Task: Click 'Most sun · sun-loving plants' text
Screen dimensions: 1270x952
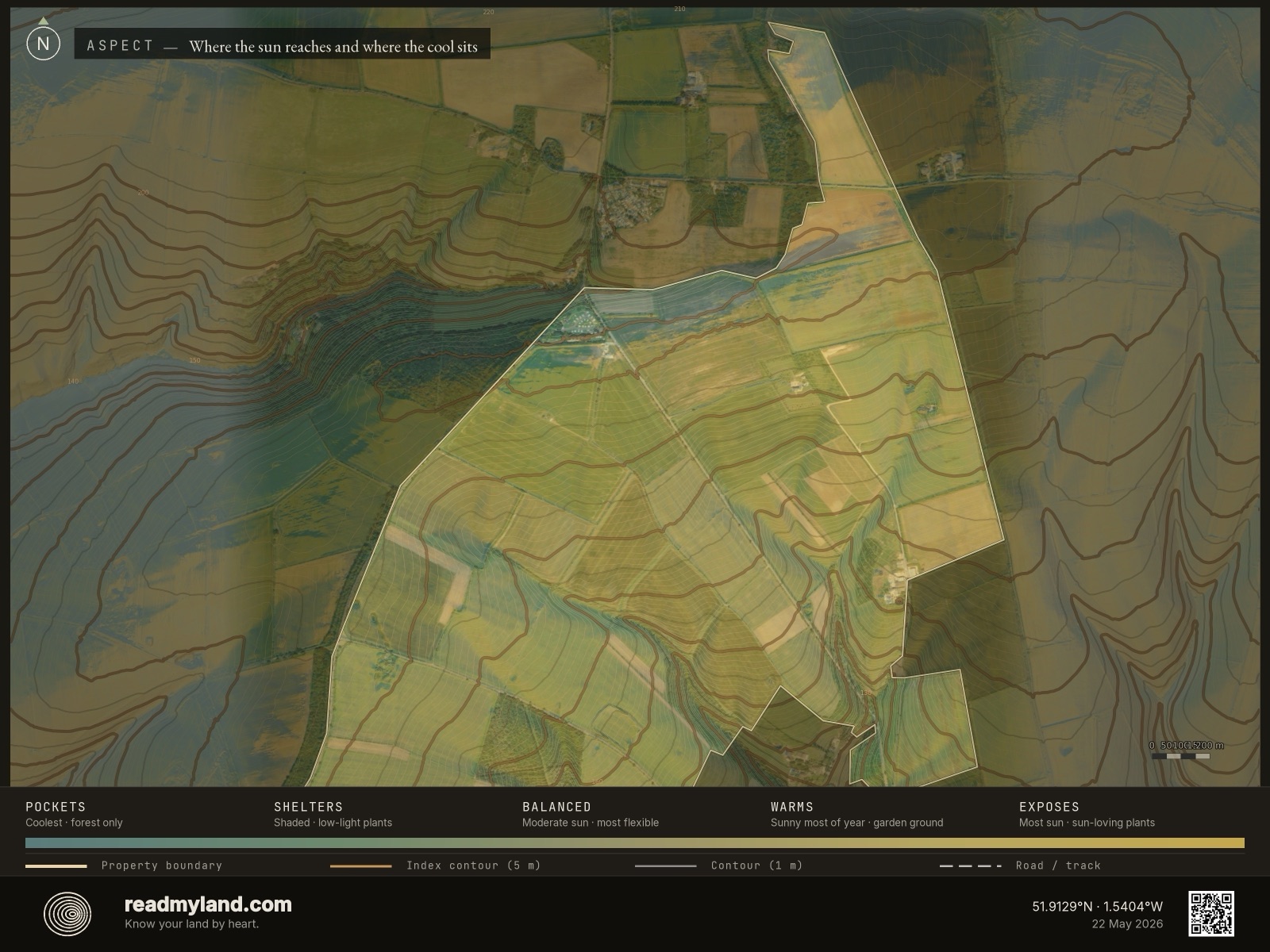Action: click(x=1087, y=823)
